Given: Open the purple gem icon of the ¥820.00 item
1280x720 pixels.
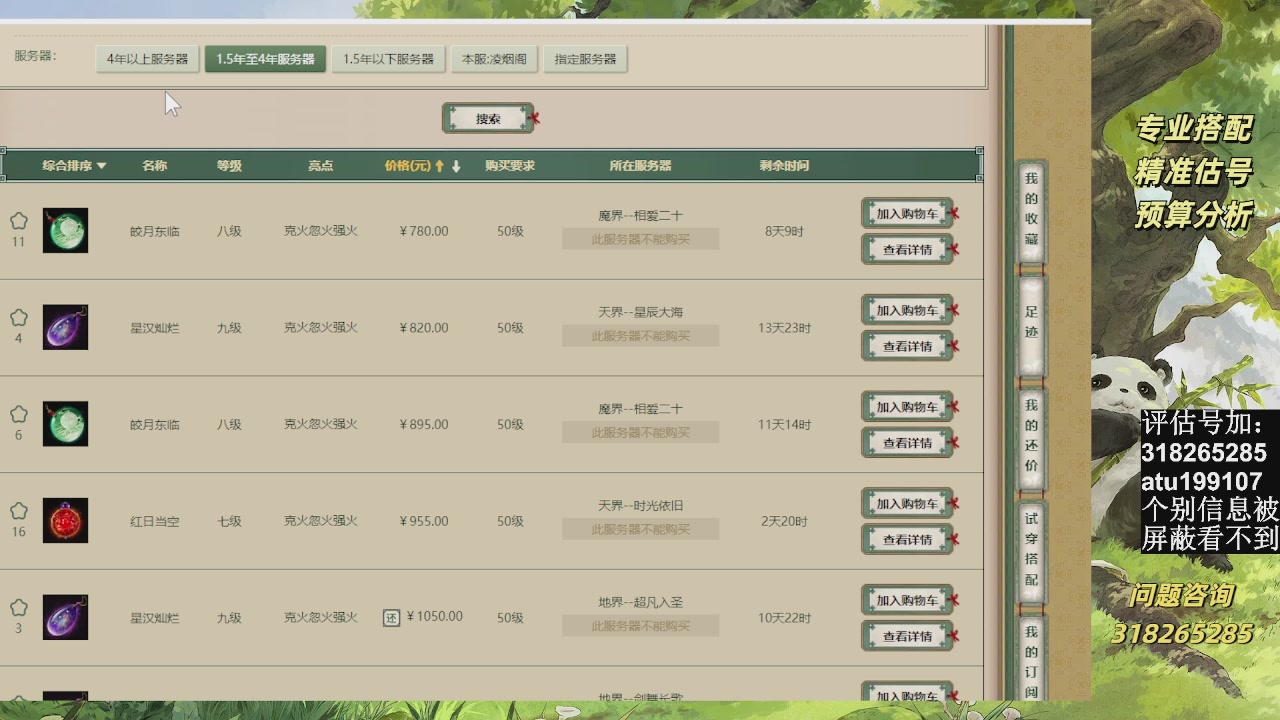Looking at the screenshot, I should pyautogui.click(x=65, y=327).
